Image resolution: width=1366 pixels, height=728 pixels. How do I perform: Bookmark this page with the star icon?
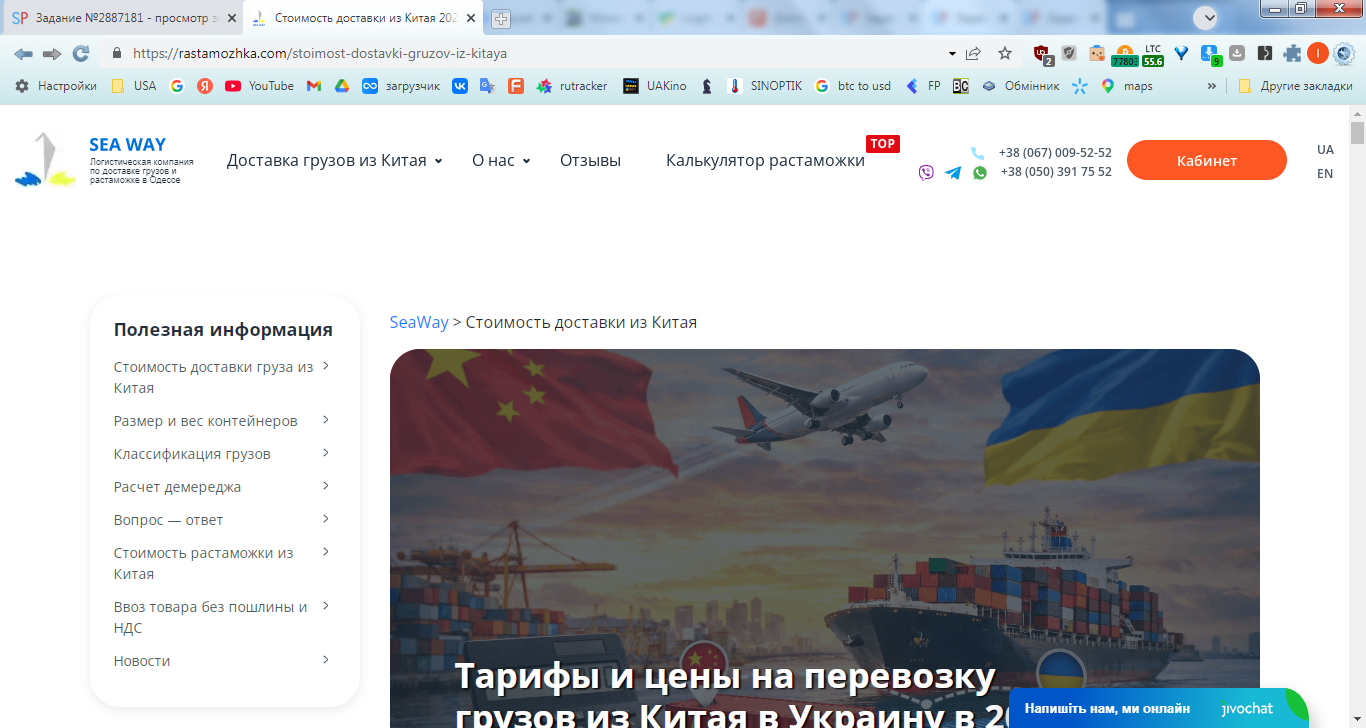1005,53
